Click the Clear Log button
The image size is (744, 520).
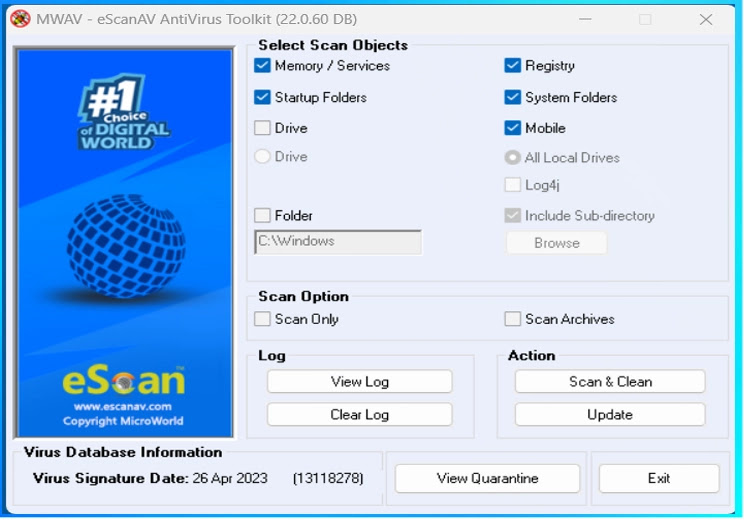(360, 415)
